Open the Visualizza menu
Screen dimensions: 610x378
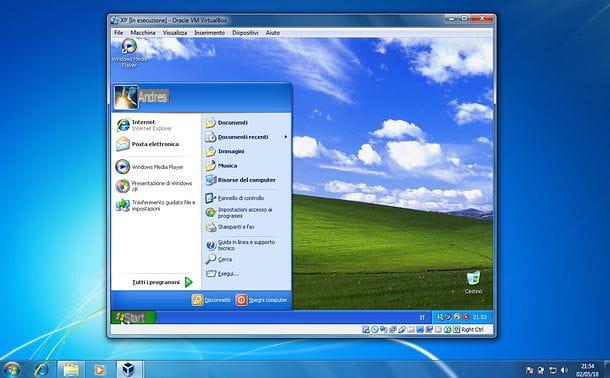pyautogui.click(x=175, y=33)
